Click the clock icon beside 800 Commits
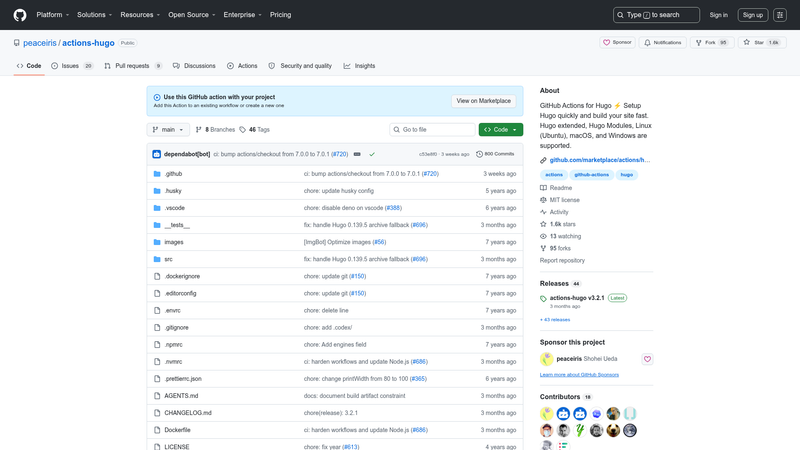The width and height of the screenshot is (800, 450). tap(479, 154)
